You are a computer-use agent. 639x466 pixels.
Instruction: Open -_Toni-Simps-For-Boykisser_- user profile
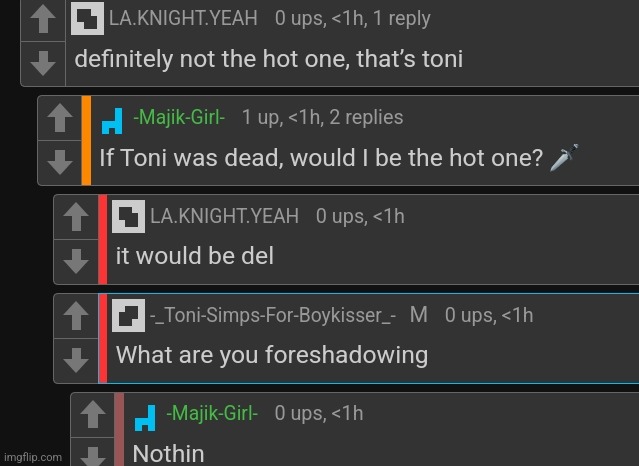point(273,315)
